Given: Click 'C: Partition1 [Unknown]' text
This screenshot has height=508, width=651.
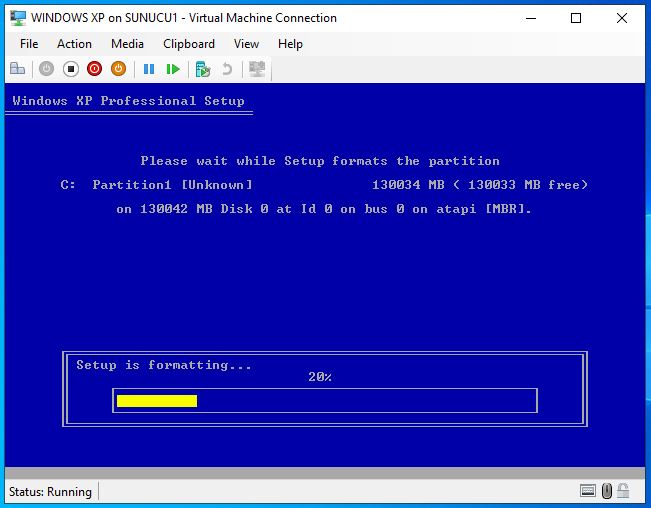Looking at the screenshot, I should click(156, 185).
